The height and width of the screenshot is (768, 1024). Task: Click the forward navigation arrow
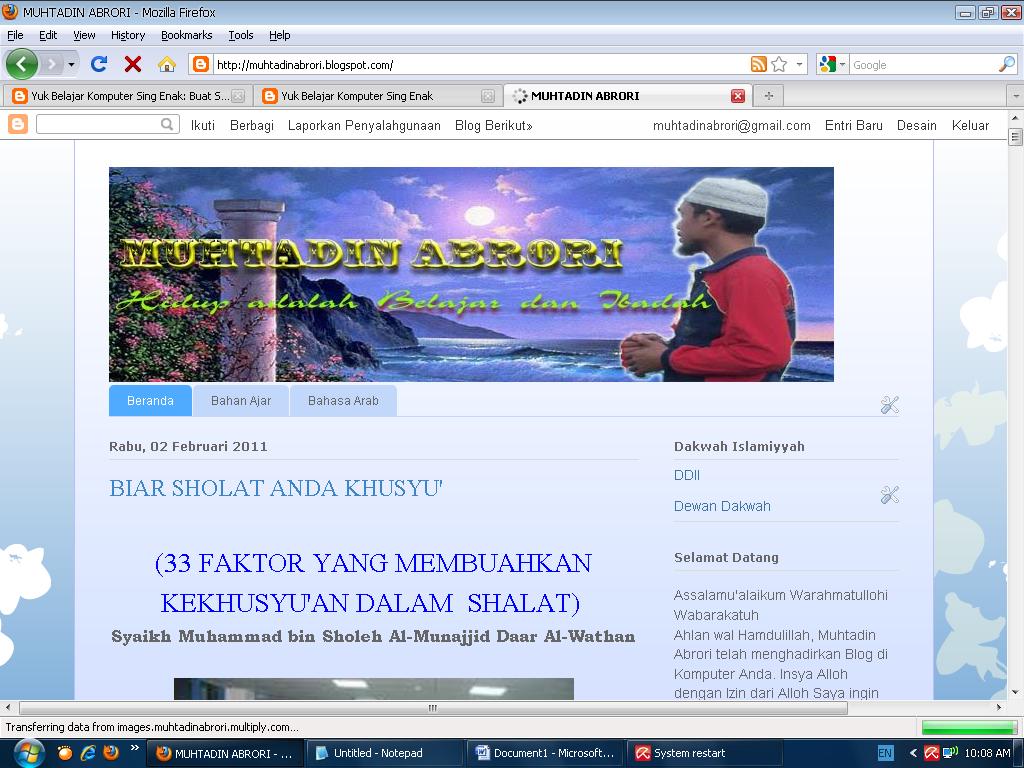pyautogui.click(x=51, y=64)
